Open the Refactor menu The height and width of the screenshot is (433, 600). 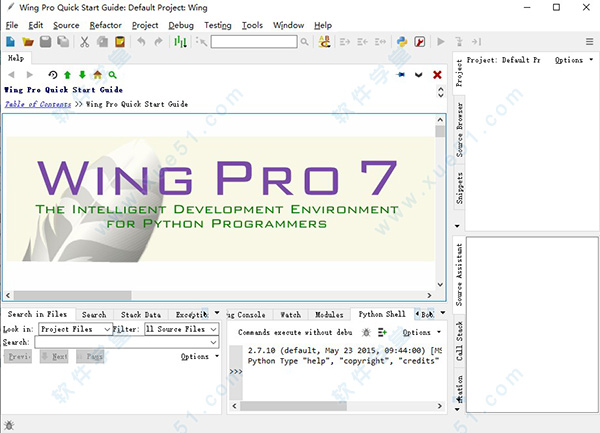tap(106, 25)
